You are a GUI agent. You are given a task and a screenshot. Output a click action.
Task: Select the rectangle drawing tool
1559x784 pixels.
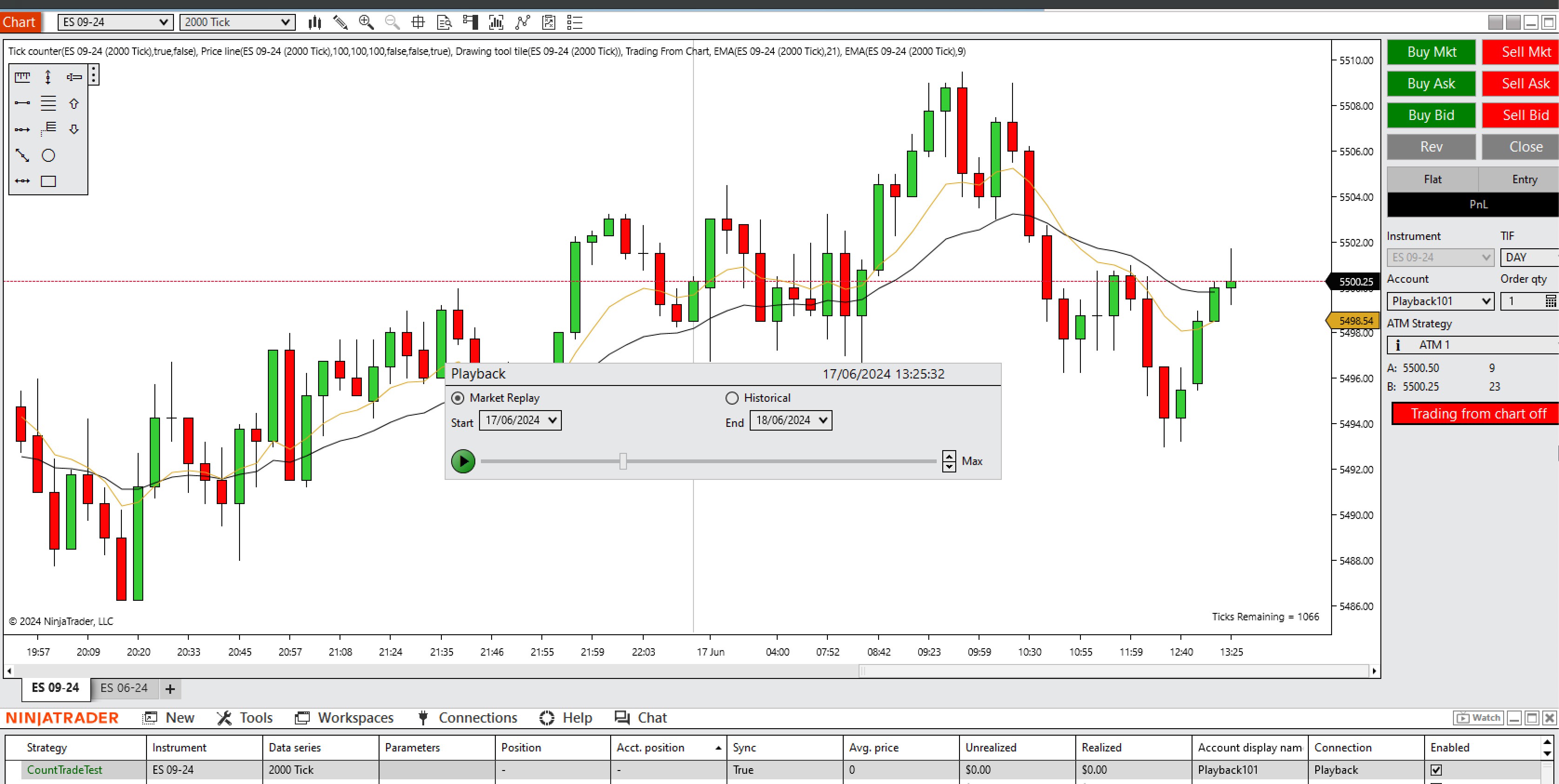pos(48,181)
